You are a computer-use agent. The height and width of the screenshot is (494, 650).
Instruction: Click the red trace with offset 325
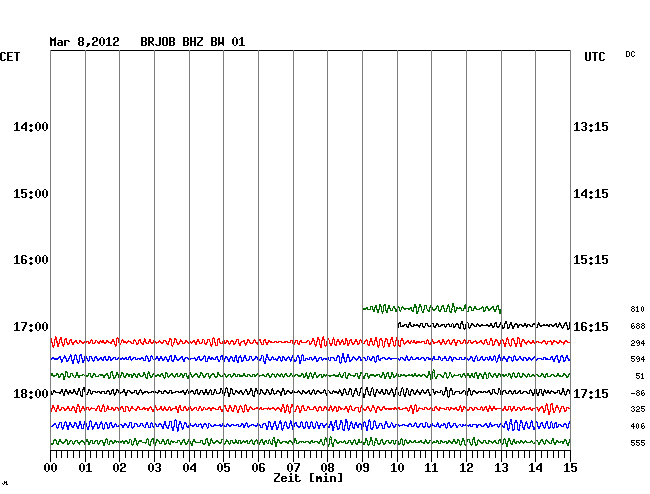point(310,409)
